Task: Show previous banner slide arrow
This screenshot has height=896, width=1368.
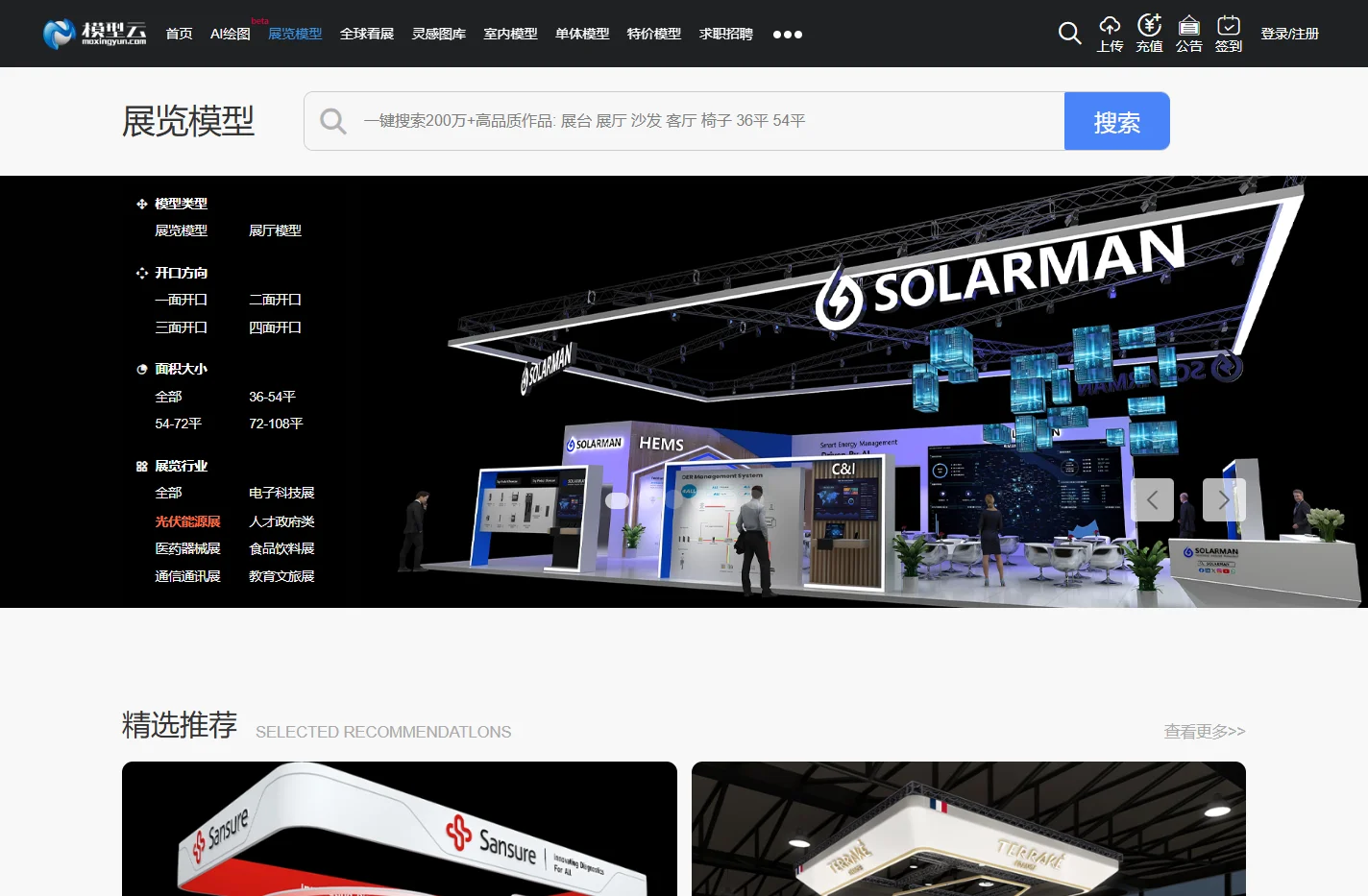Action: pyautogui.click(x=1152, y=499)
